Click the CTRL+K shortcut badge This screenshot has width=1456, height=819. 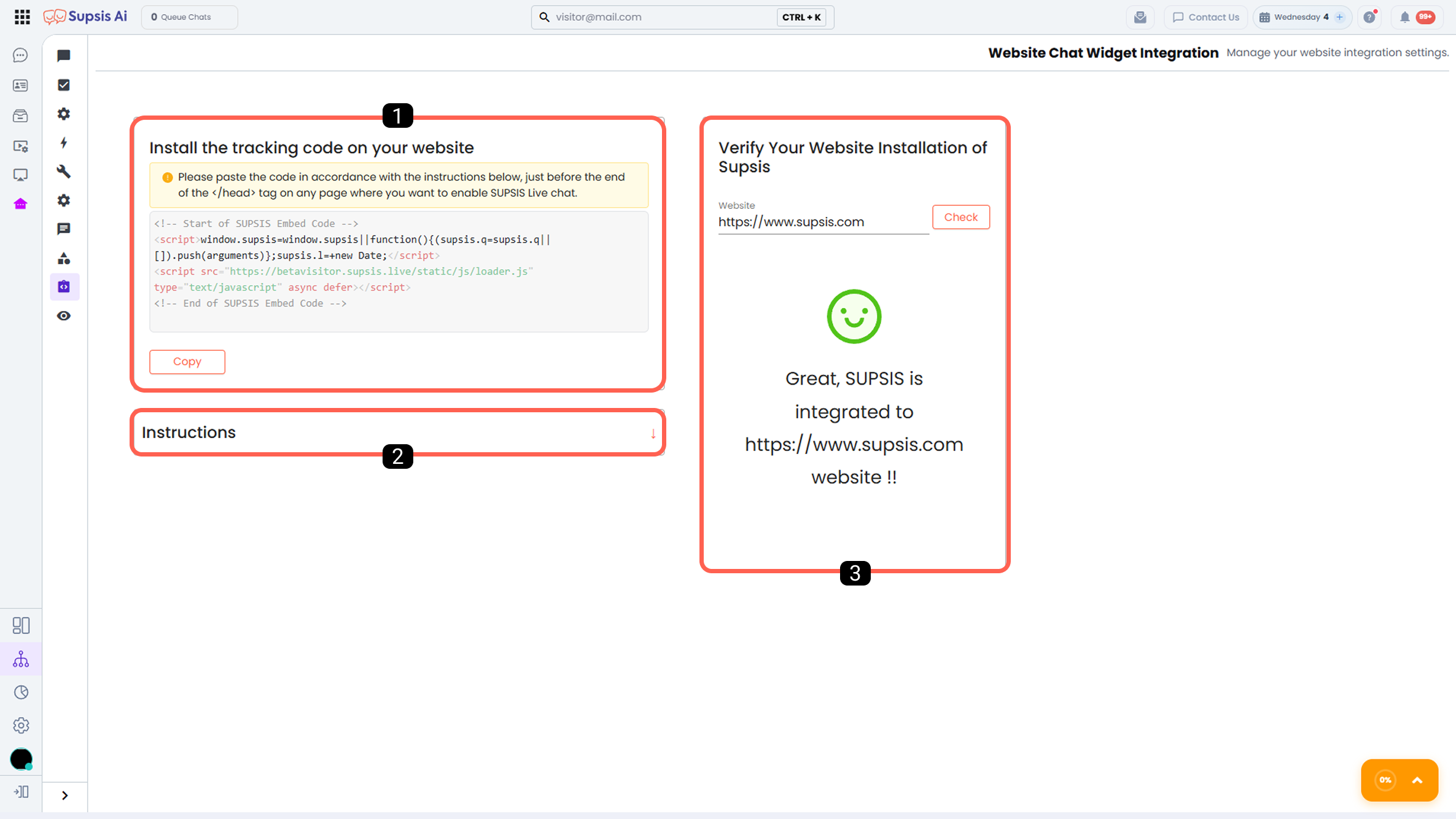(x=801, y=17)
